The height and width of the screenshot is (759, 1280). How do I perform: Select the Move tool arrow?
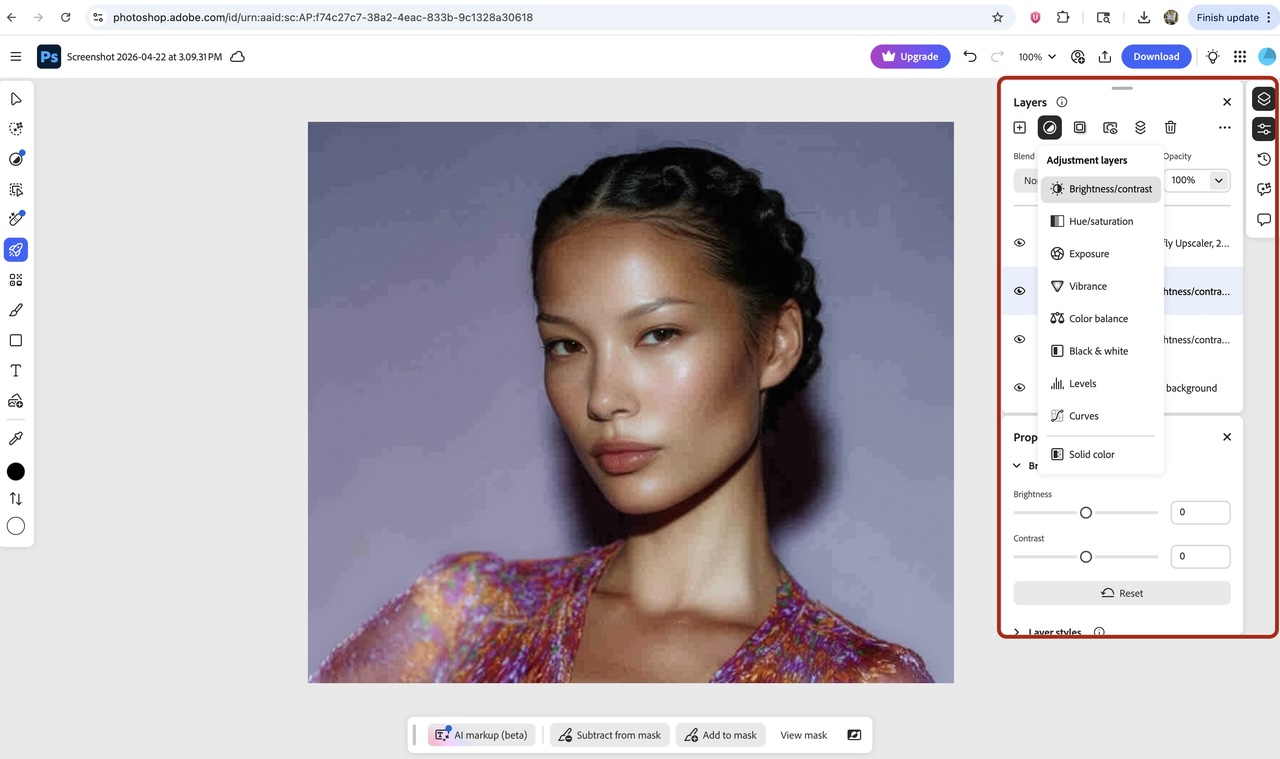[16, 99]
